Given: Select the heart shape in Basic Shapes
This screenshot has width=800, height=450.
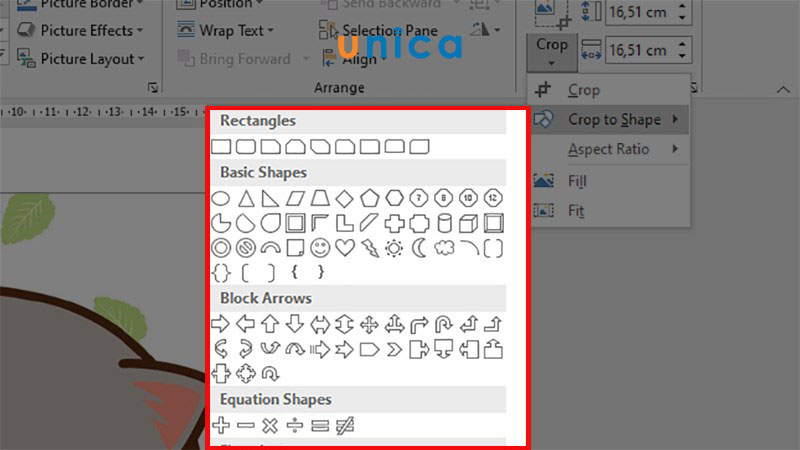Looking at the screenshot, I should pos(345,248).
